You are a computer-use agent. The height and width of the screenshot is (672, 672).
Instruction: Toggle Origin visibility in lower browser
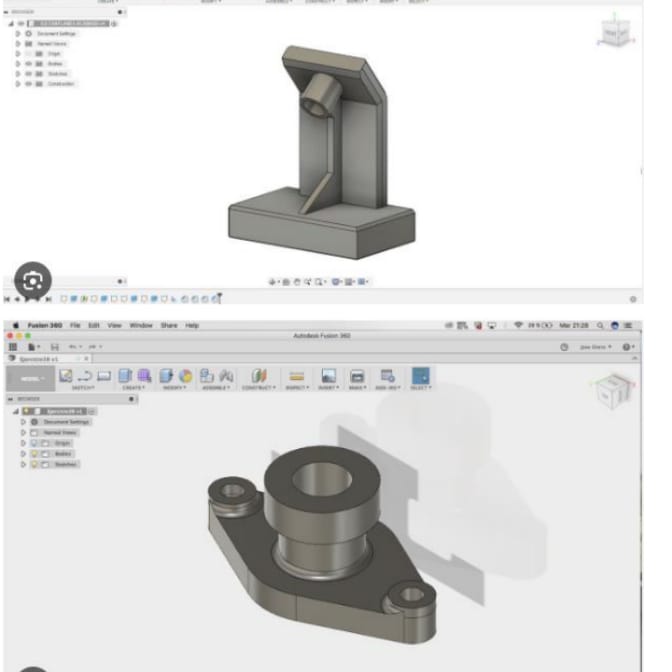click(x=34, y=443)
